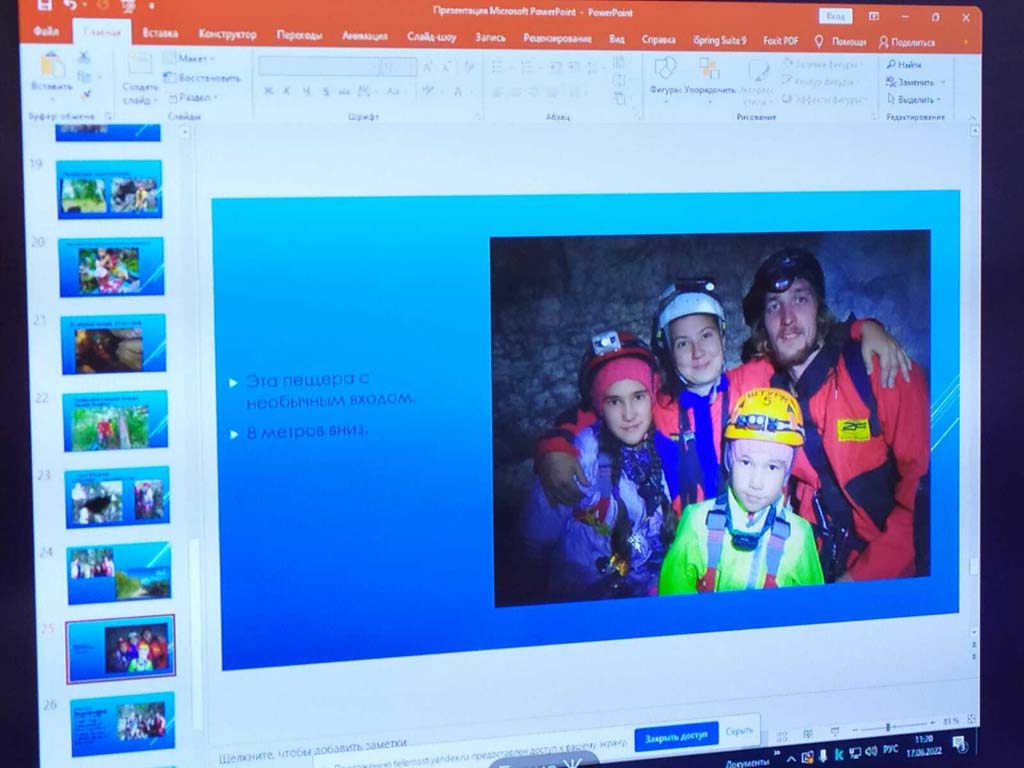Click the Paste (Вставить) clipboard icon
1024x768 pixels.
tap(50, 68)
